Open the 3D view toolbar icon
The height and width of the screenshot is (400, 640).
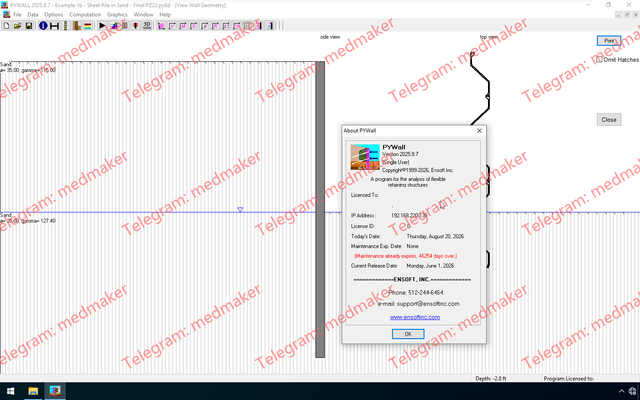[x=147, y=26]
